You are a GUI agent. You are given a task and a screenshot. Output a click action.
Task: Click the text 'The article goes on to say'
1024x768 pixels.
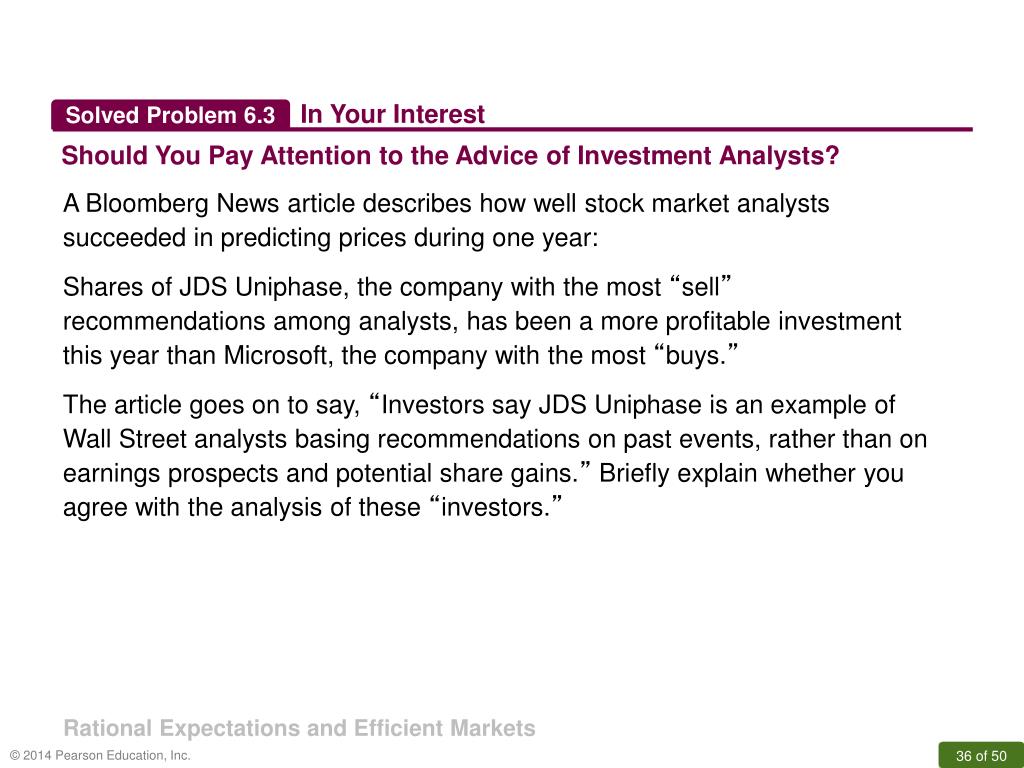pos(212,406)
